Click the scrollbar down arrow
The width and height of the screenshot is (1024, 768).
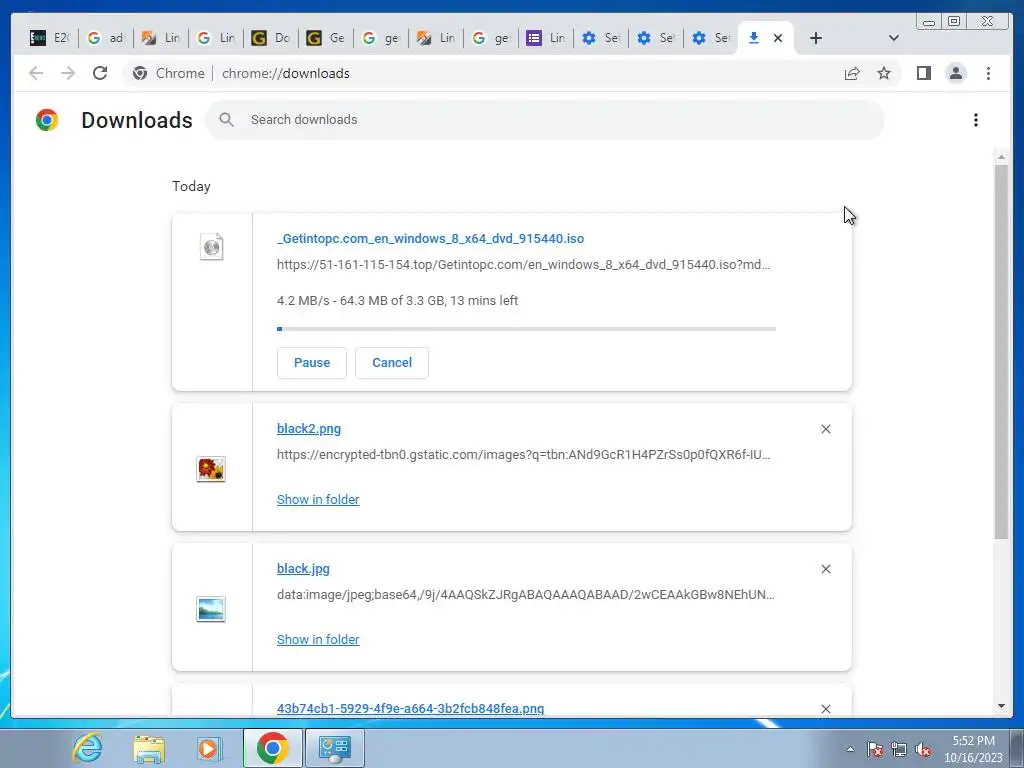tap(1001, 706)
